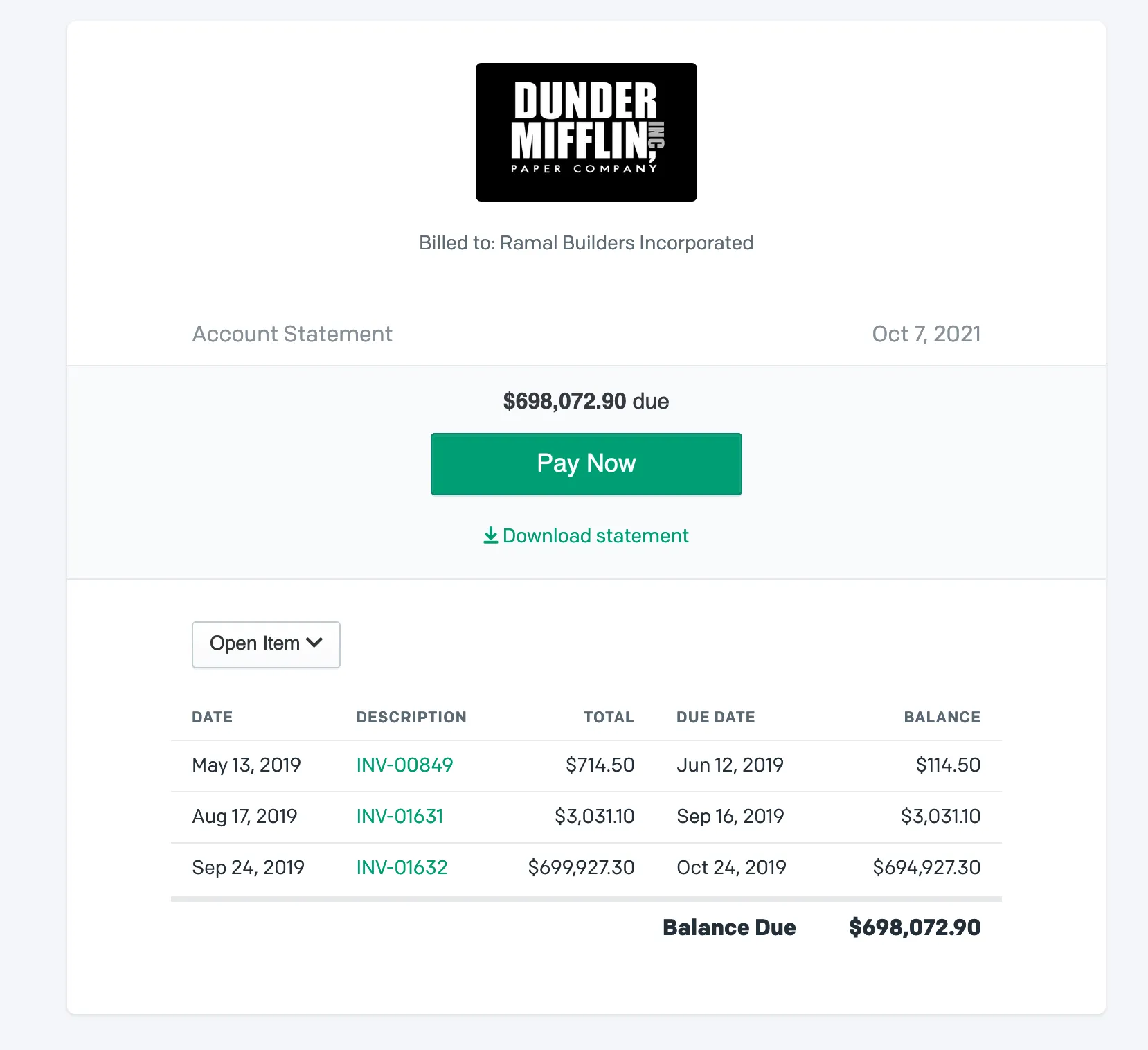The height and width of the screenshot is (1050, 1148).
Task: Click the TOTAL column header
Action: click(609, 717)
